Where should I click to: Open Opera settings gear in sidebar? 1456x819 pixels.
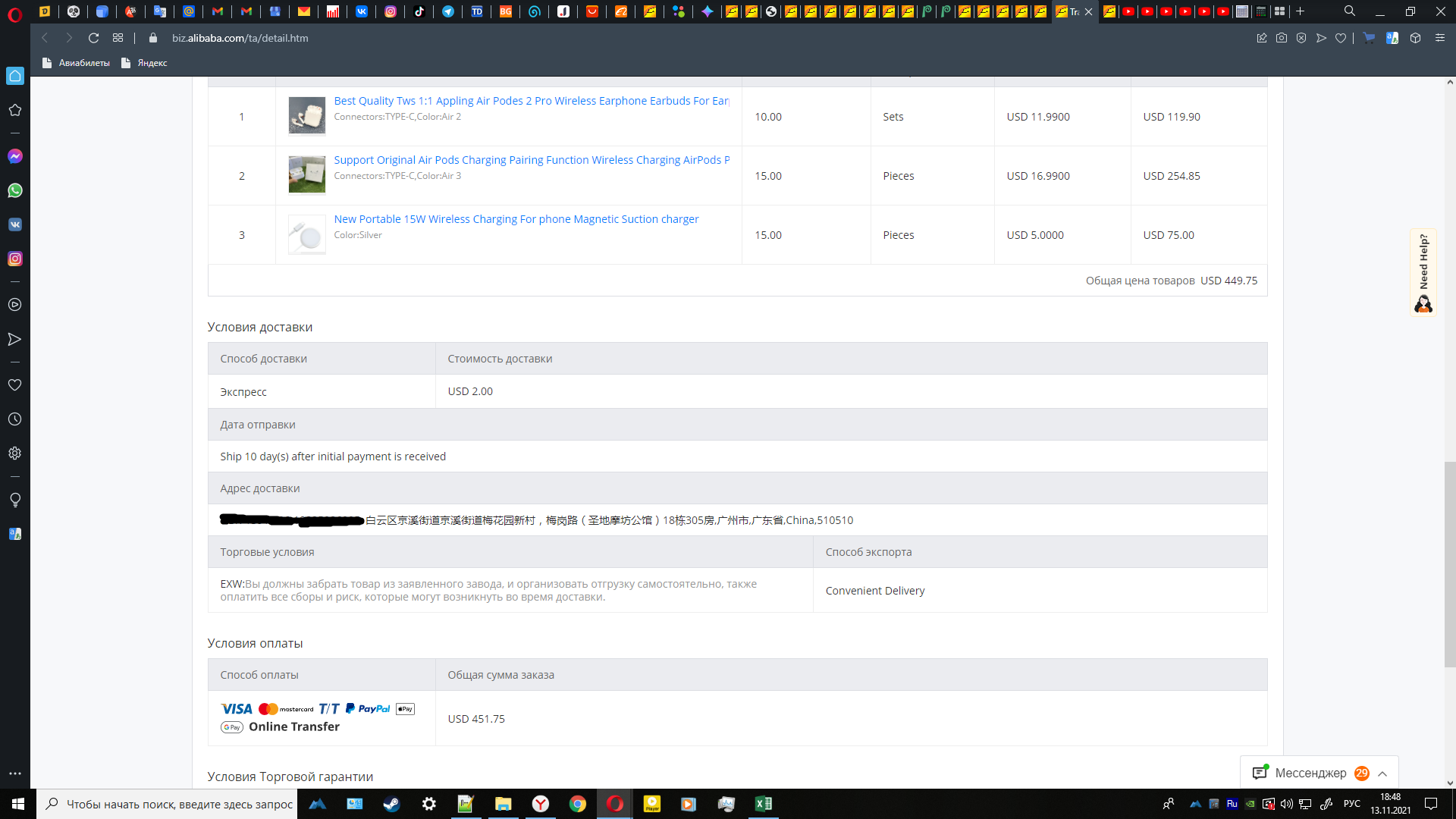click(x=14, y=453)
